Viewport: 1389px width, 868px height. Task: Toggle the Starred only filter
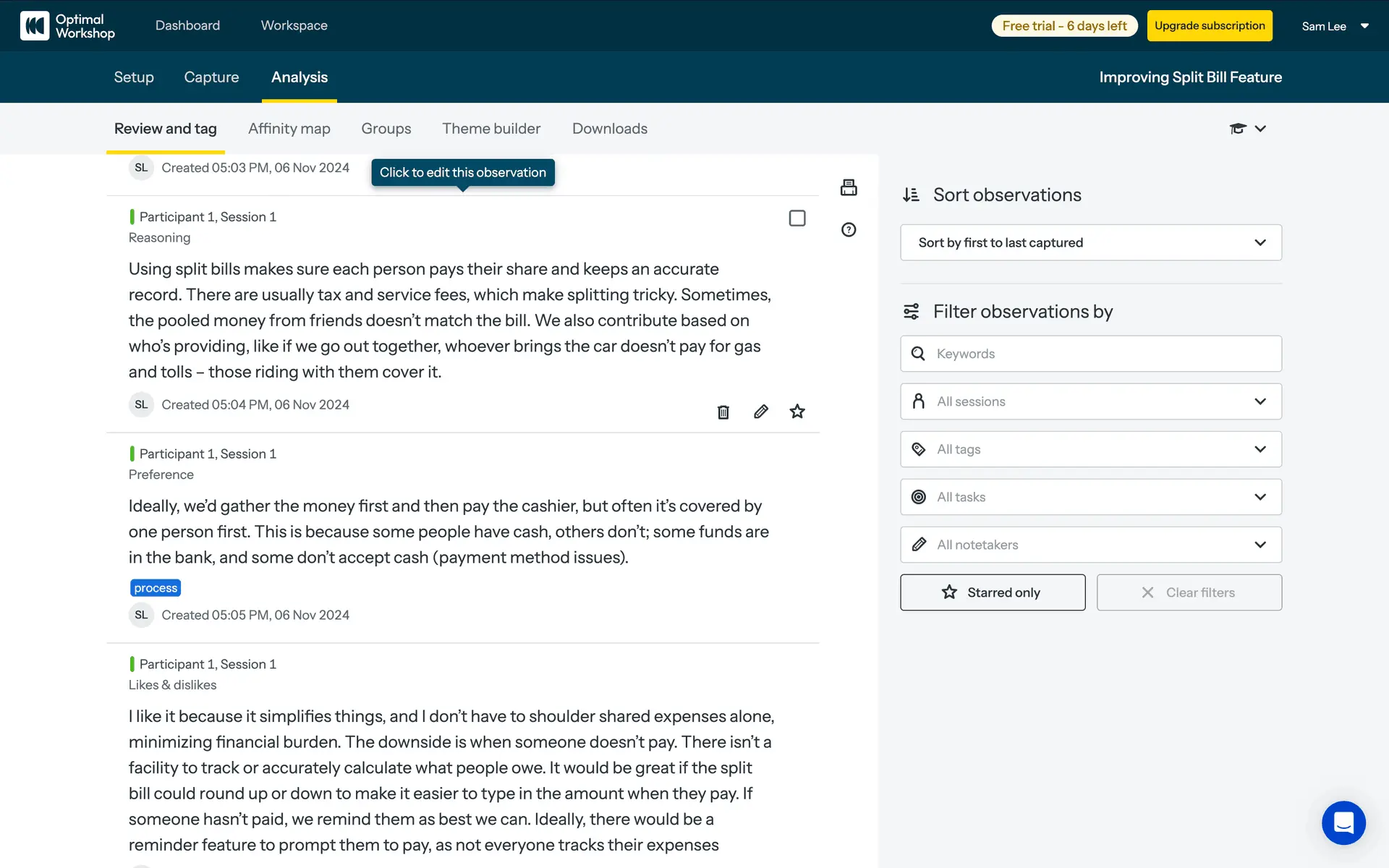(x=992, y=592)
